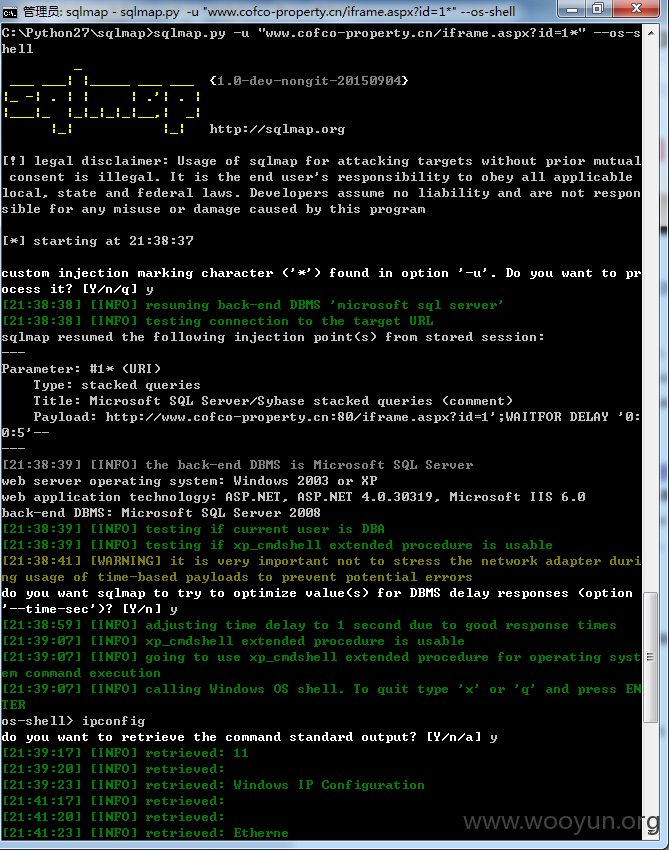This screenshot has height=850, width=669.
Task: Click the 'web application technology: ASP.NET' line
Action: click(x=293, y=497)
